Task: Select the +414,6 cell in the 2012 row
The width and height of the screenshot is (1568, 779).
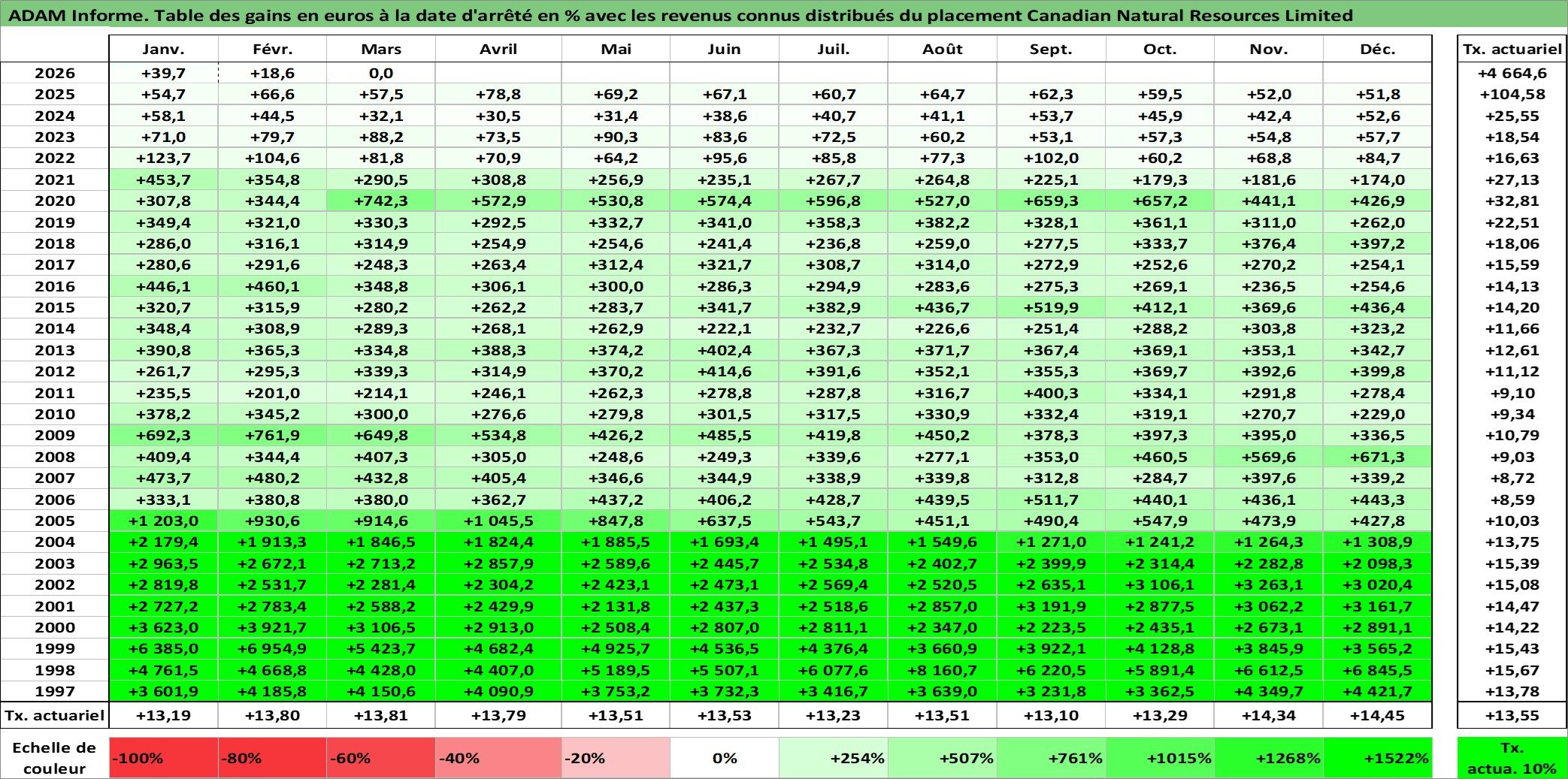Action: [x=725, y=371]
